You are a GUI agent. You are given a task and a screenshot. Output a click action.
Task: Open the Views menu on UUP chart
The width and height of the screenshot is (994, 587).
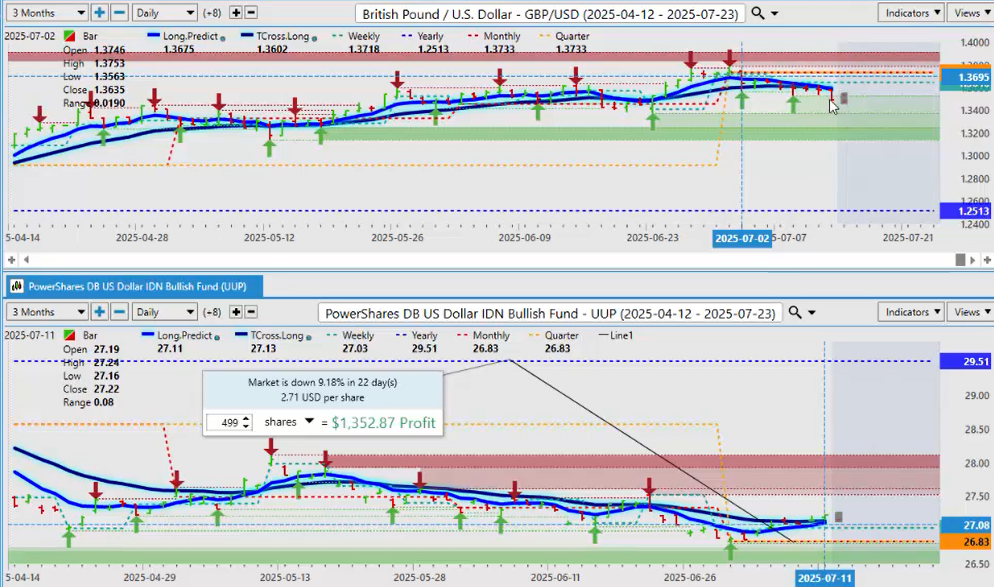(x=971, y=312)
